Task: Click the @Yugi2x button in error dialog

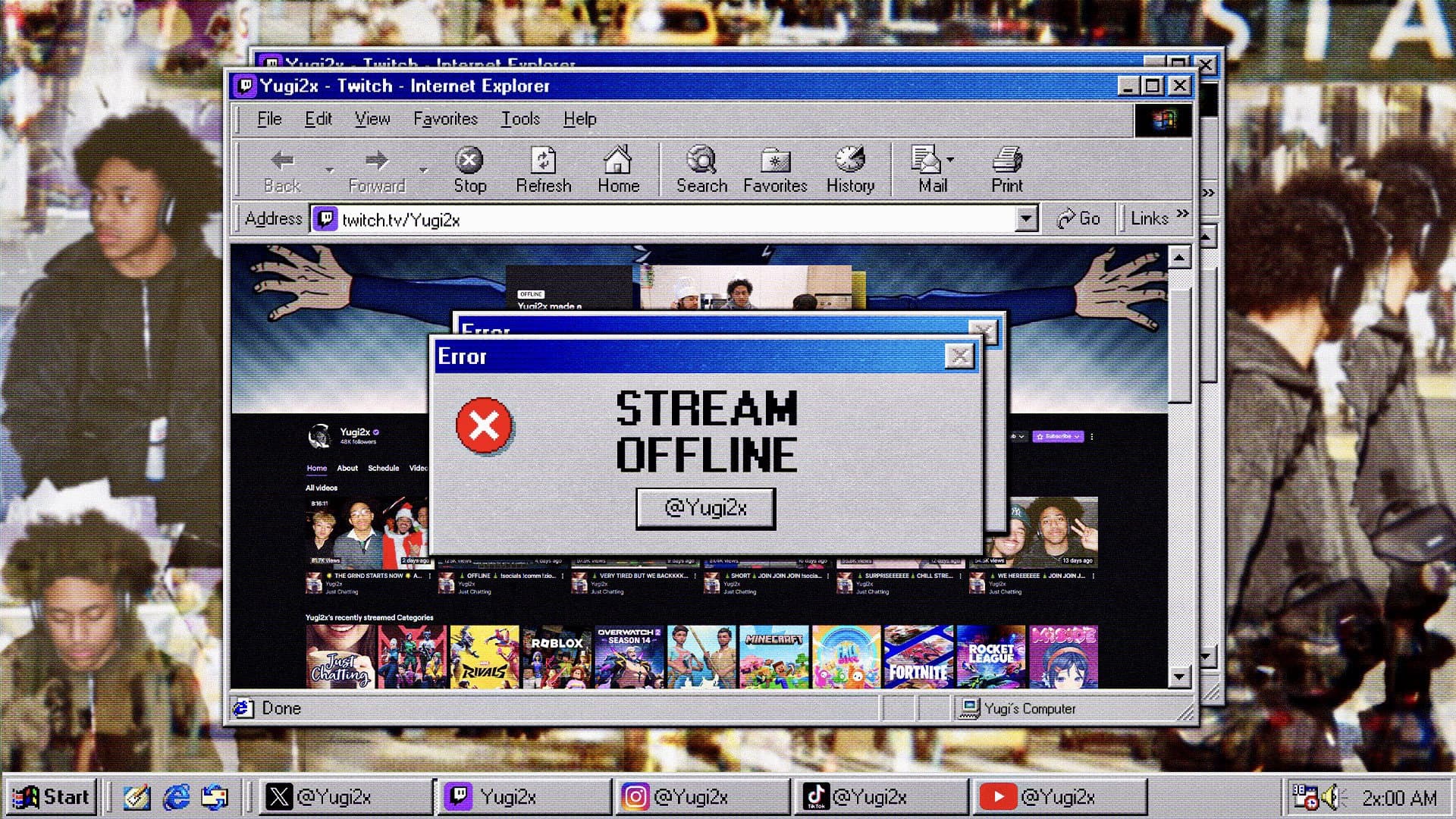Action: (705, 508)
